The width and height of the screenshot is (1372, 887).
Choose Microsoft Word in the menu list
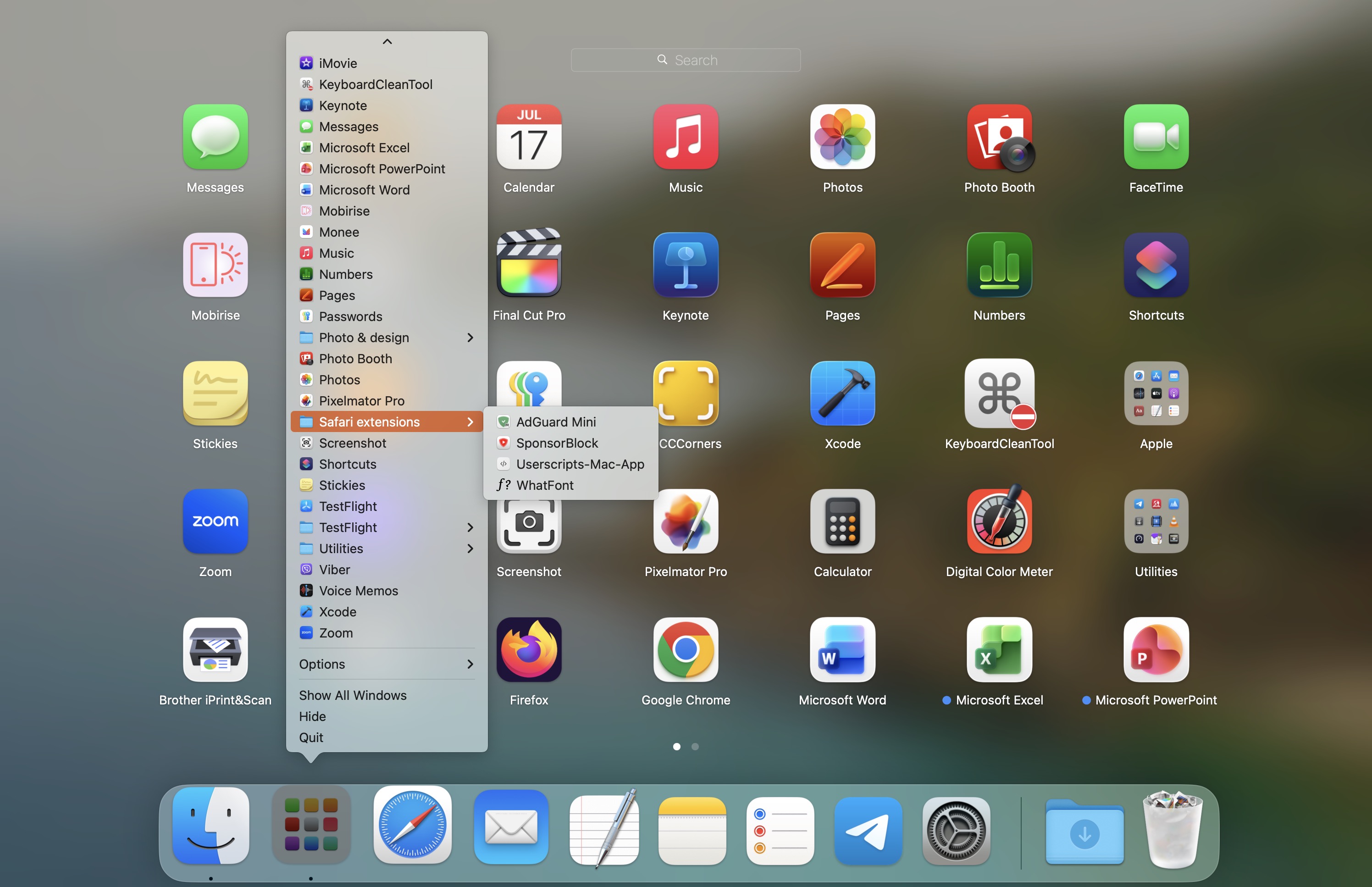point(387,190)
